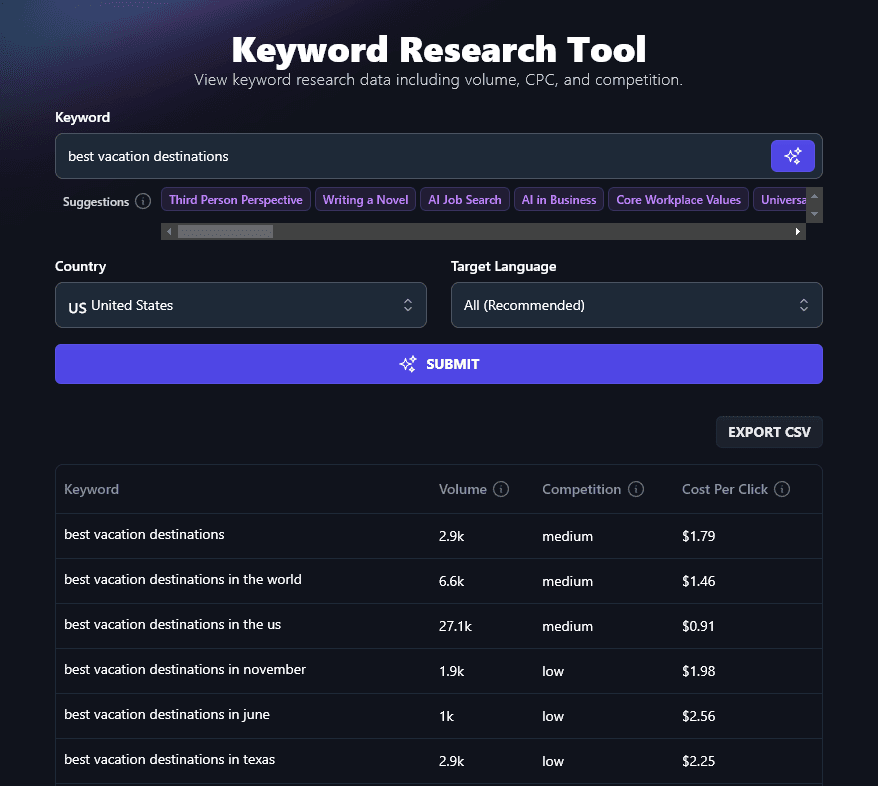
Task: Pick the AI Job Search suggestion chip
Action: coord(464,199)
